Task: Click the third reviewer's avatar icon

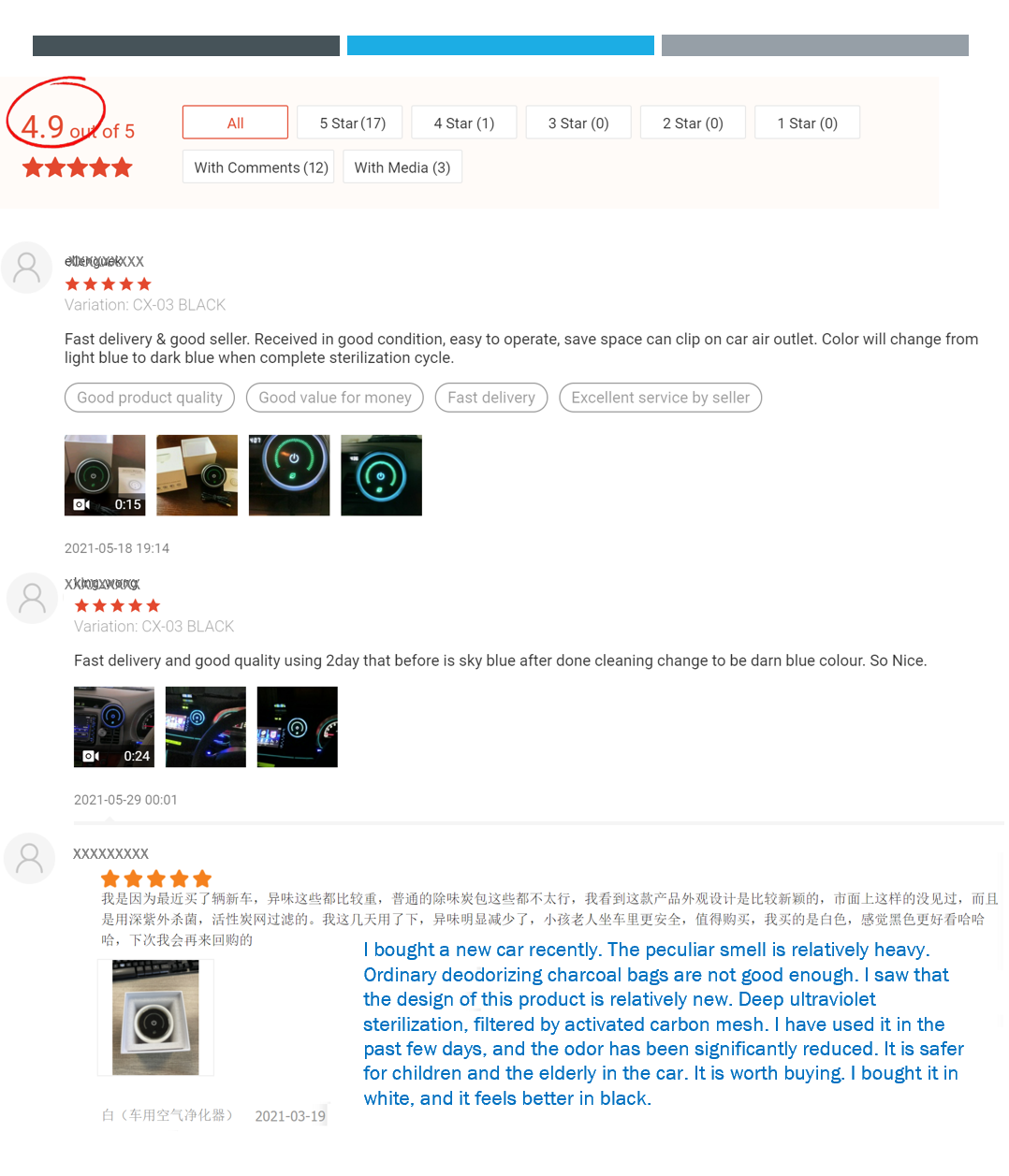Action: point(30,858)
